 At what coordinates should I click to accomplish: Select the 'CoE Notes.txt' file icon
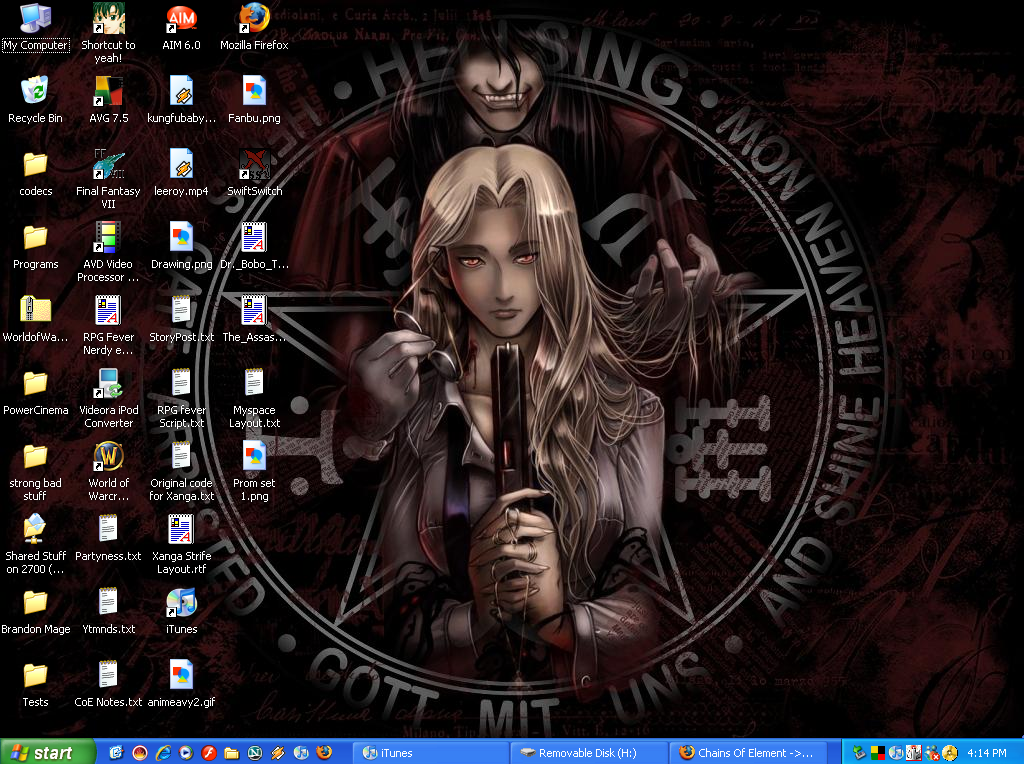coord(108,683)
